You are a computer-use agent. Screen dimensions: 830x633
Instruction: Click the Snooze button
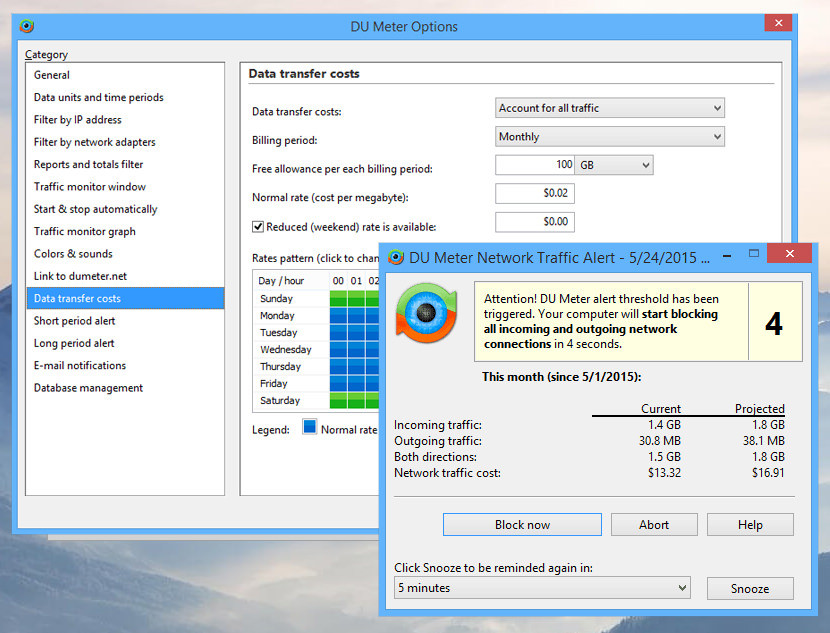coord(750,588)
